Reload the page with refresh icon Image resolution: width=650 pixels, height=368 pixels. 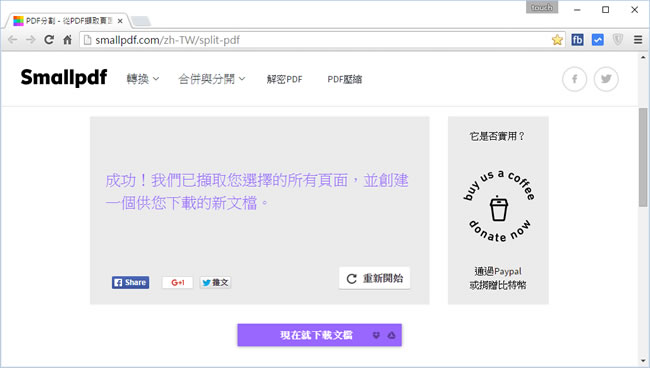click(49, 40)
